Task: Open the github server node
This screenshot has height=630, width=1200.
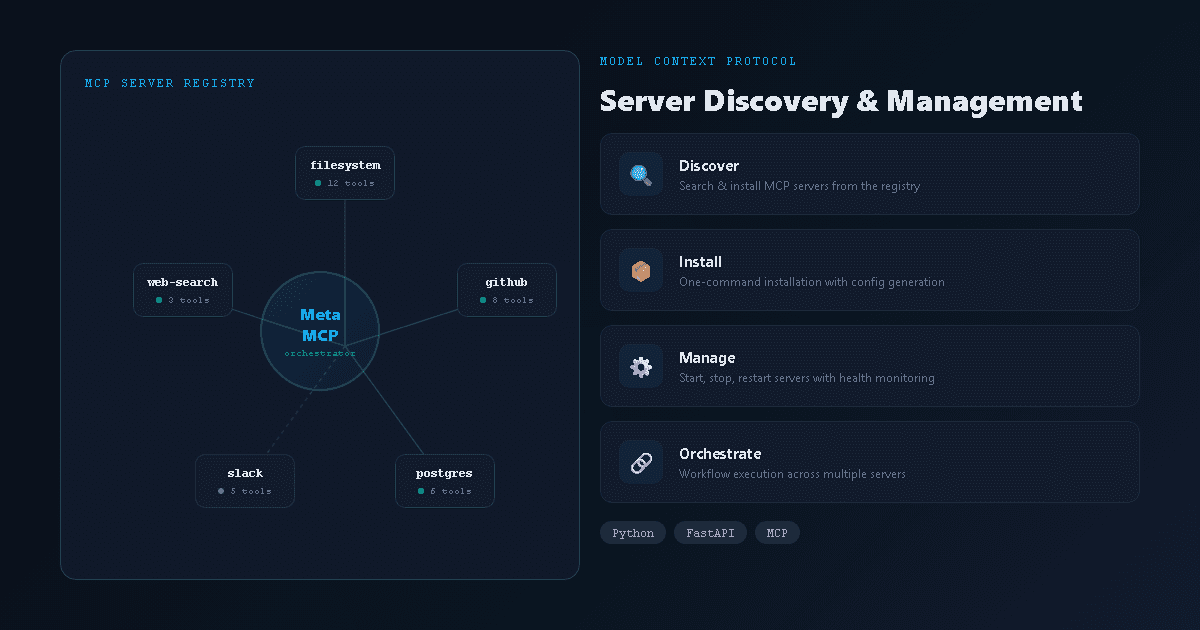Action: point(507,289)
